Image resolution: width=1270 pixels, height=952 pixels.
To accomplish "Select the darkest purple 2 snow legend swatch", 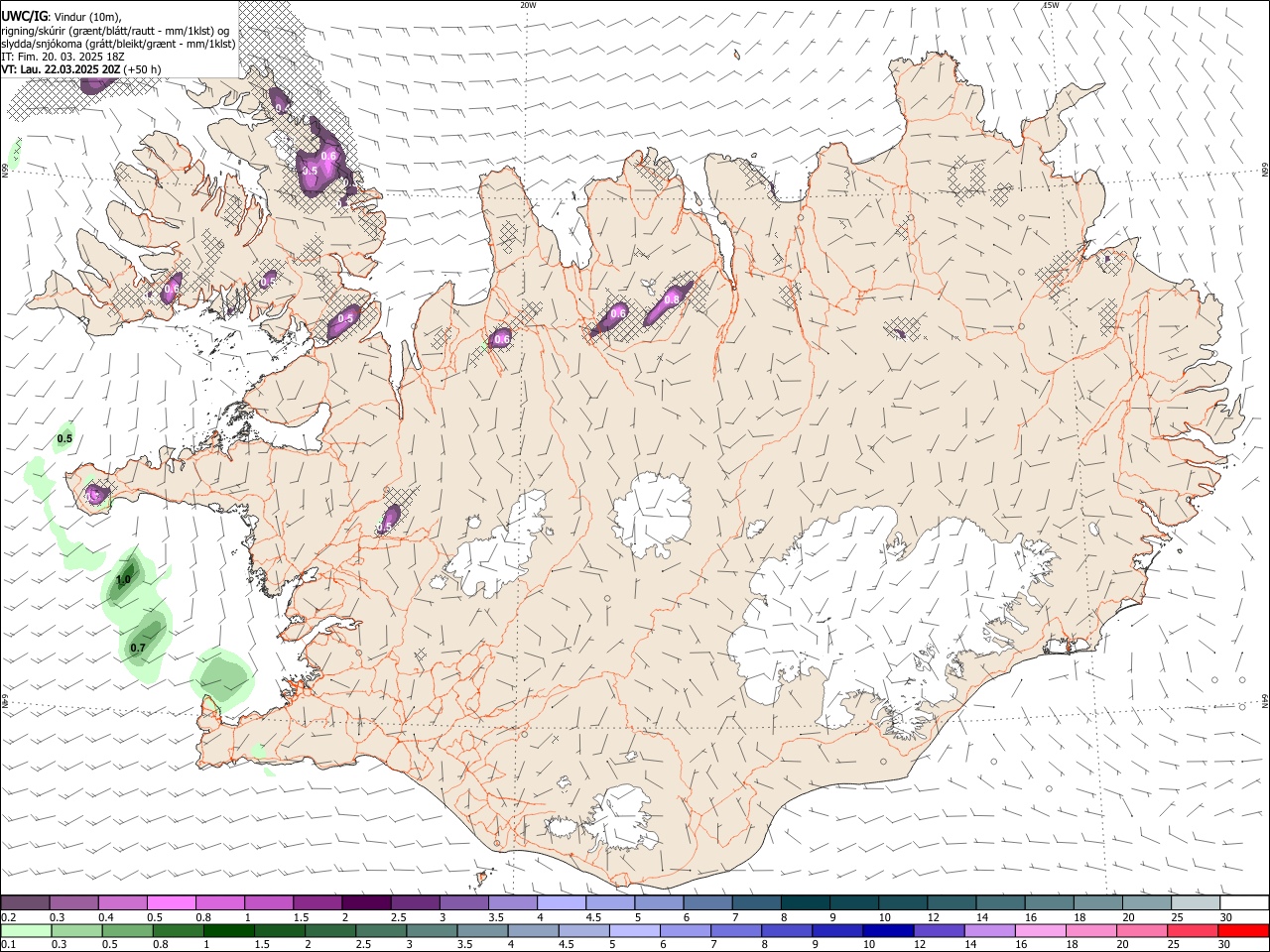I will tap(365, 902).
